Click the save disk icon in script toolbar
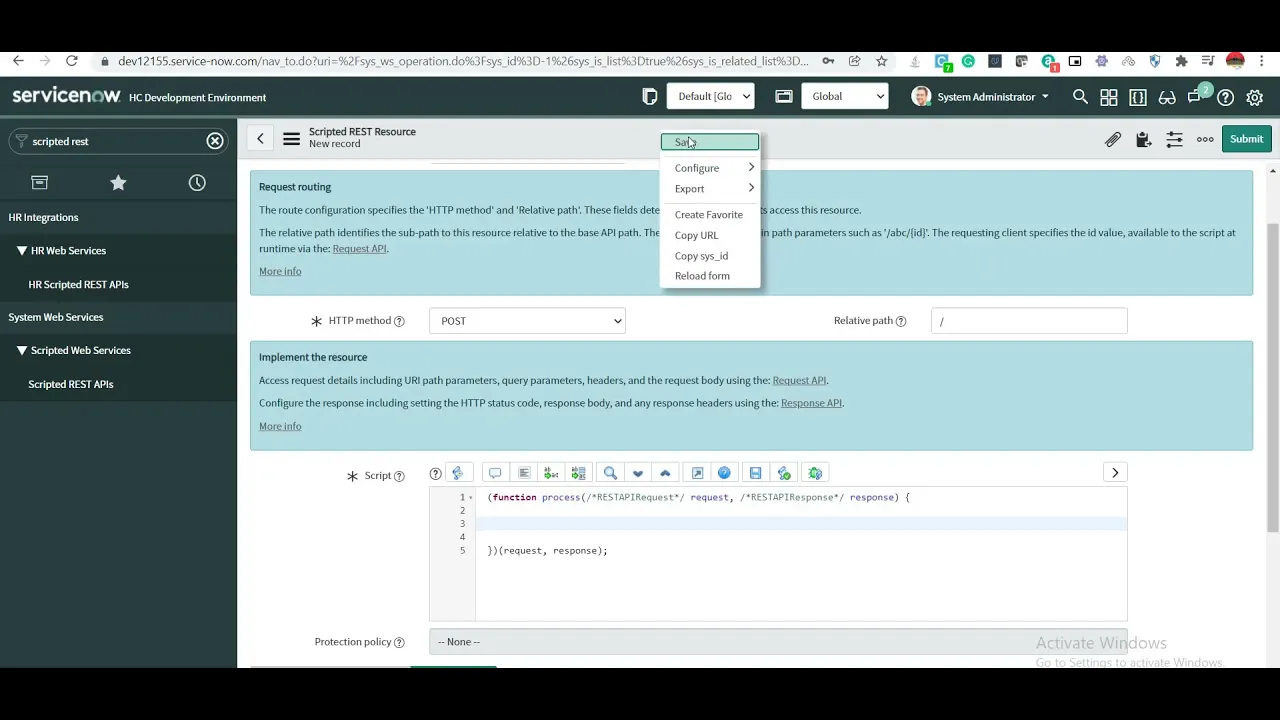The width and height of the screenshot is (1280, 720). pyautogui.click(x=755, y=473)
